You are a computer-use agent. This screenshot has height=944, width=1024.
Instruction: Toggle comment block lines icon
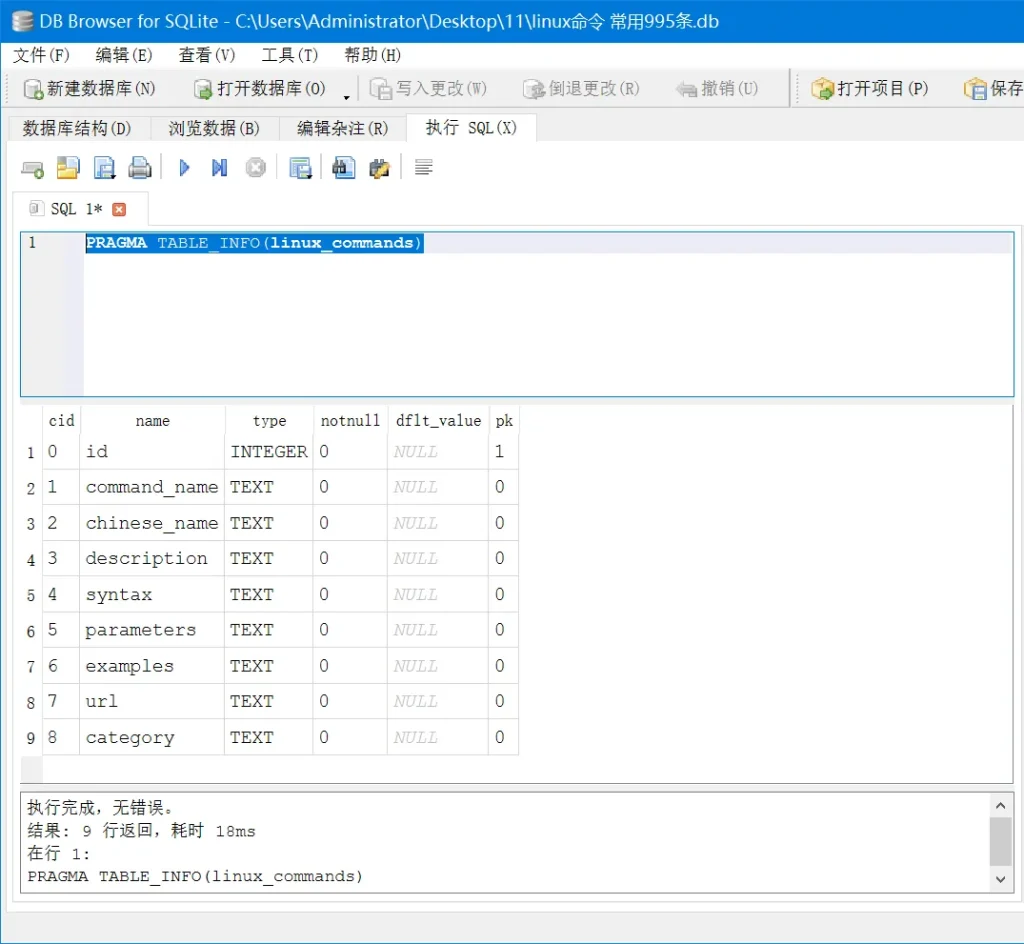423,168
